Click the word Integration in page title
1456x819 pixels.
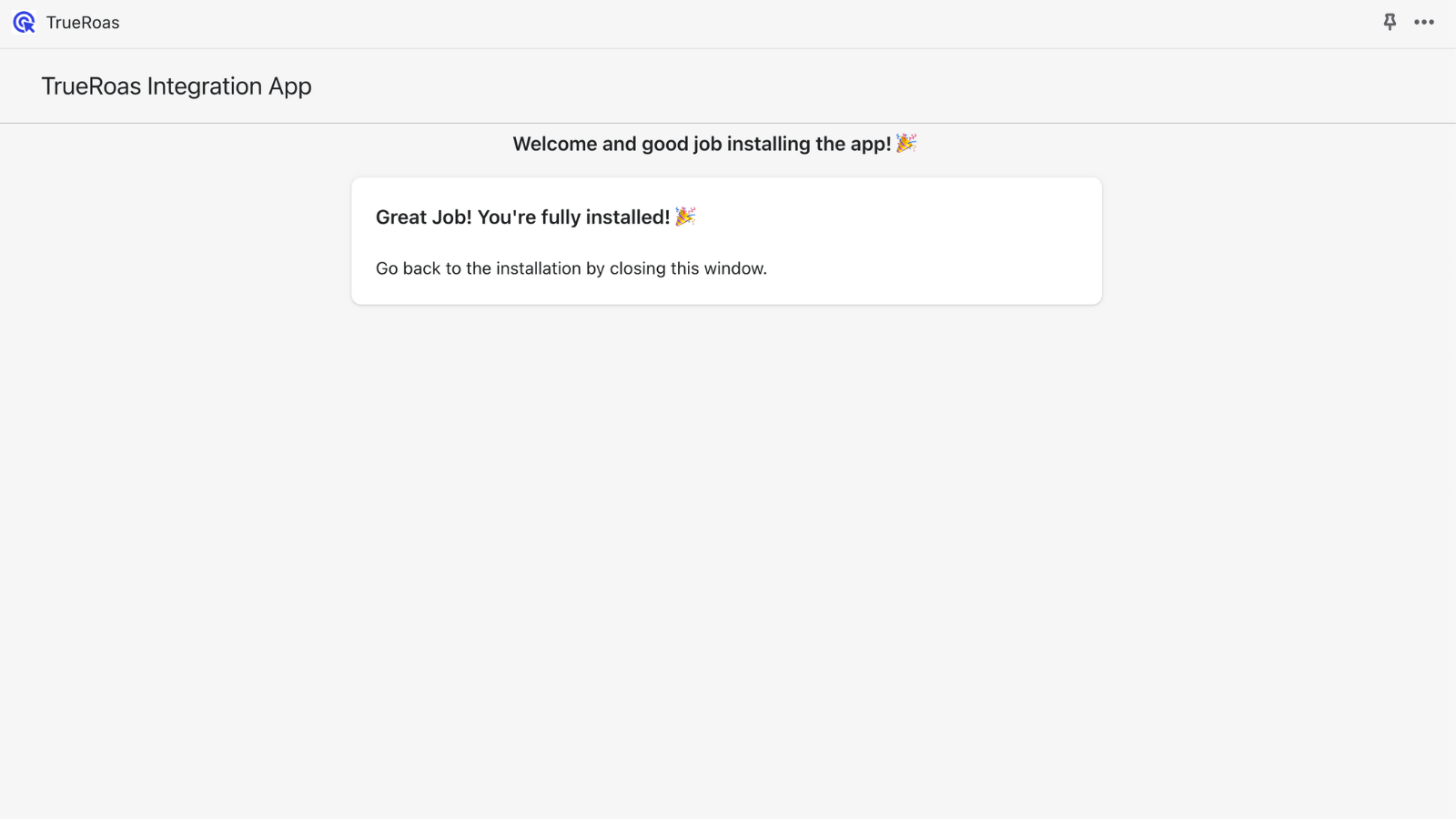(205, 86)
